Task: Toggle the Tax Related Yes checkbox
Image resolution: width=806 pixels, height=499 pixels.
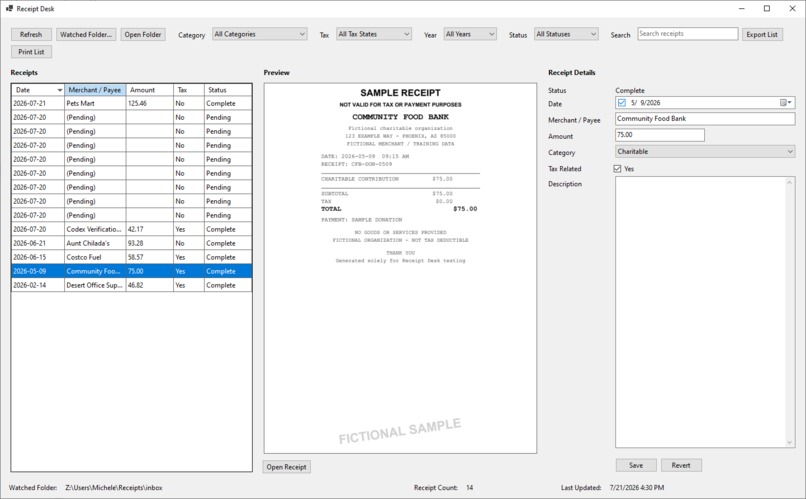Action: [617, 169]
